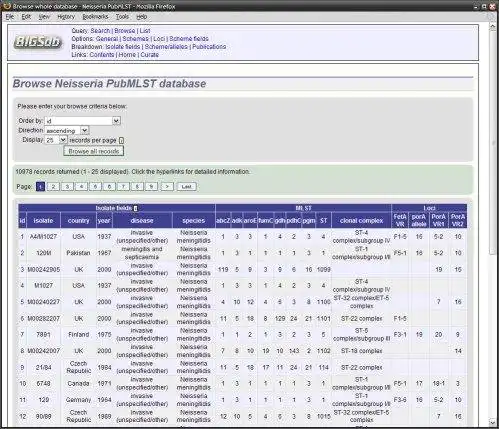
Task: Select the current page 1 button
Action: 40,187
